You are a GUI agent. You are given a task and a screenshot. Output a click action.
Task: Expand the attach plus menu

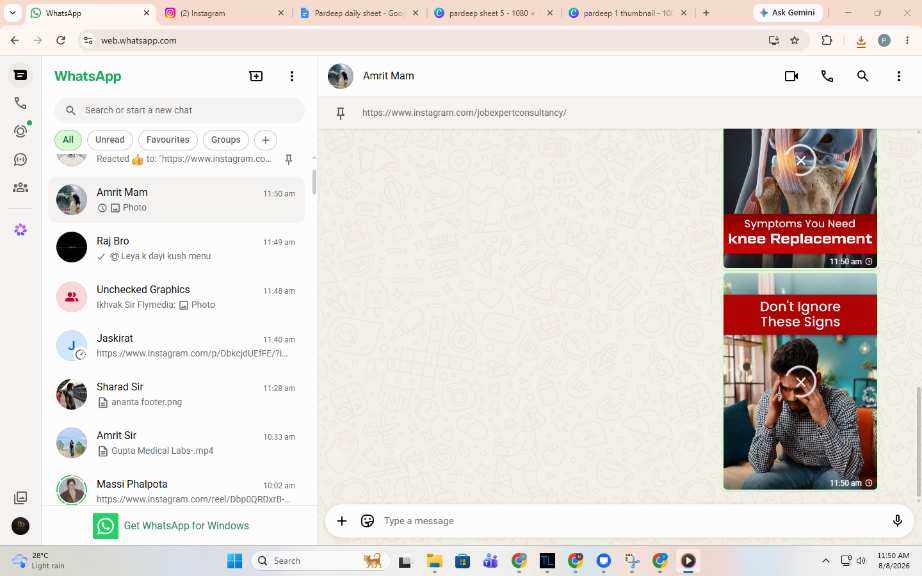click(342, 521)
